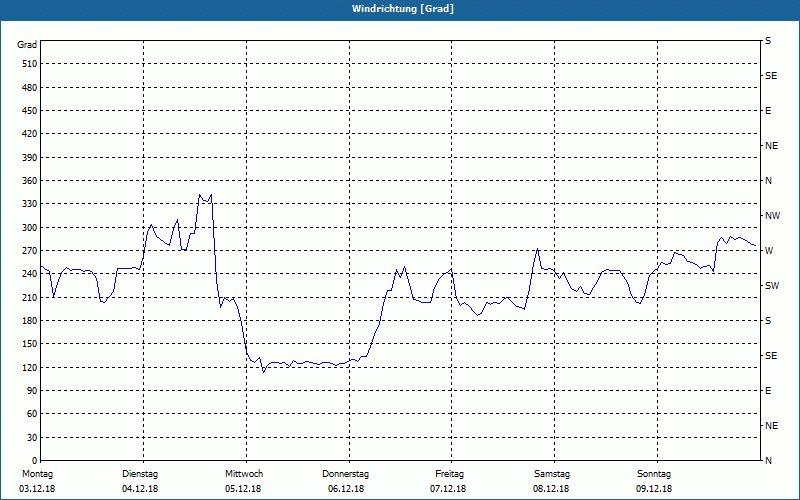This screenshot has height=500, width=800.
Task: Click the Freitag day label
Action: click(449, 474)
